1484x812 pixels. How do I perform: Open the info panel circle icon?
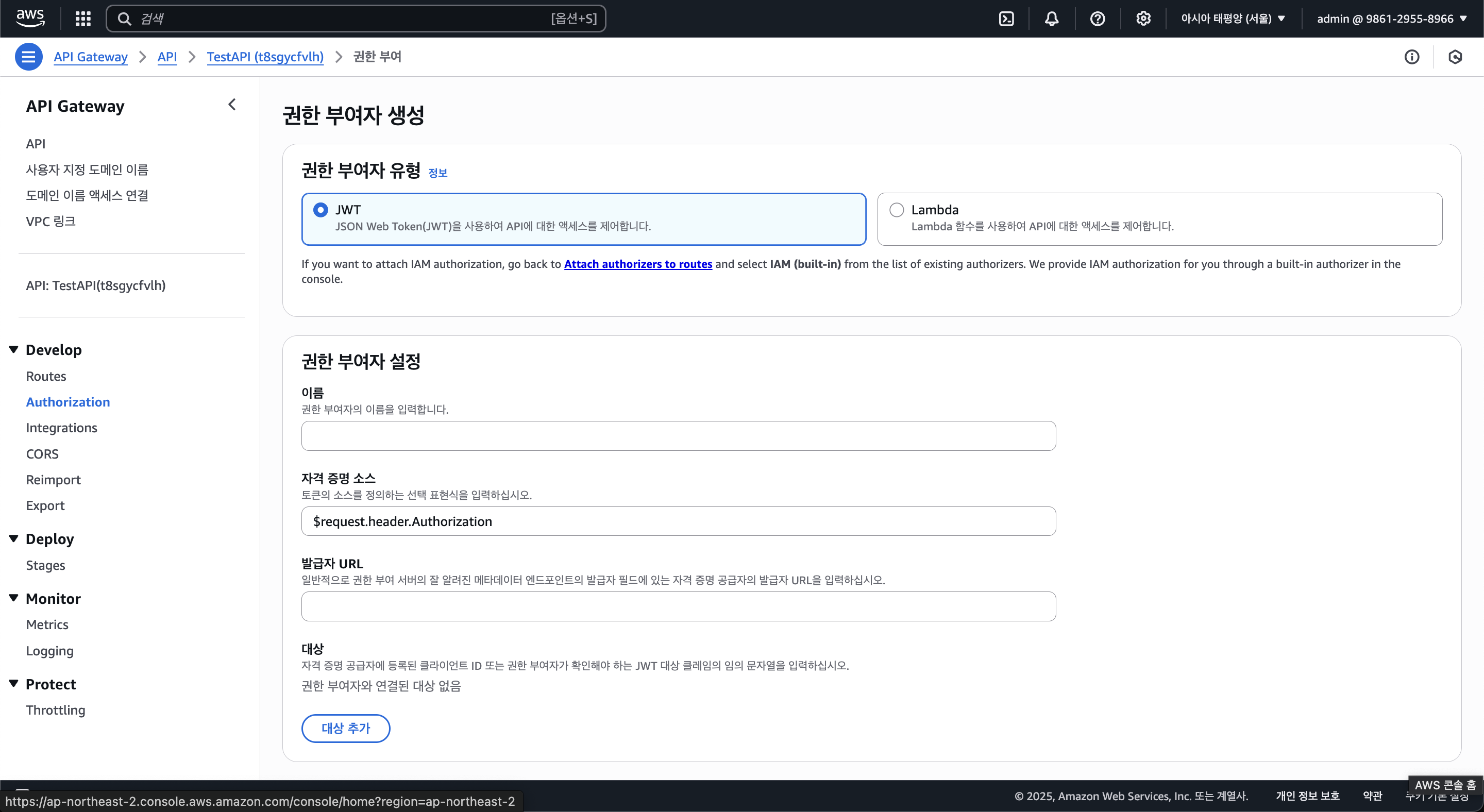tap(1411, 57)
